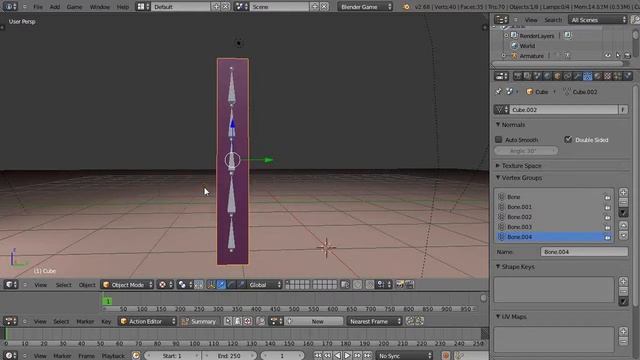The image size is (640, 360).
Task: Open the World properties tab
Action: [547, 76]
